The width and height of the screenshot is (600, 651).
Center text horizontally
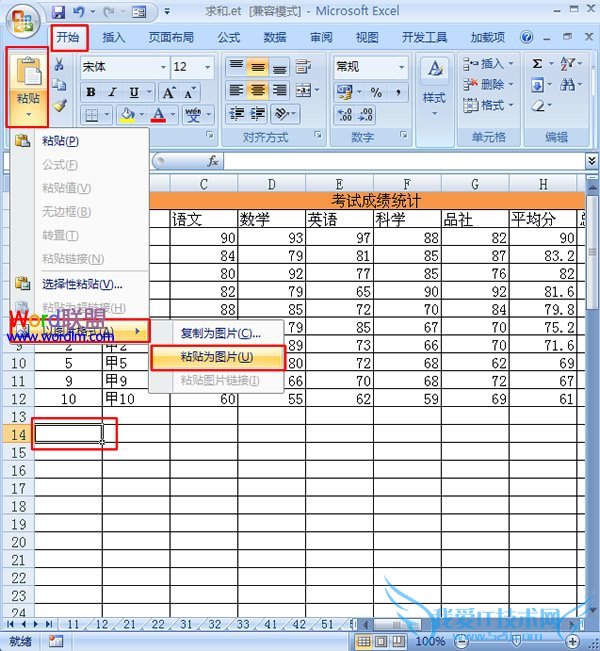pos(257,90)
